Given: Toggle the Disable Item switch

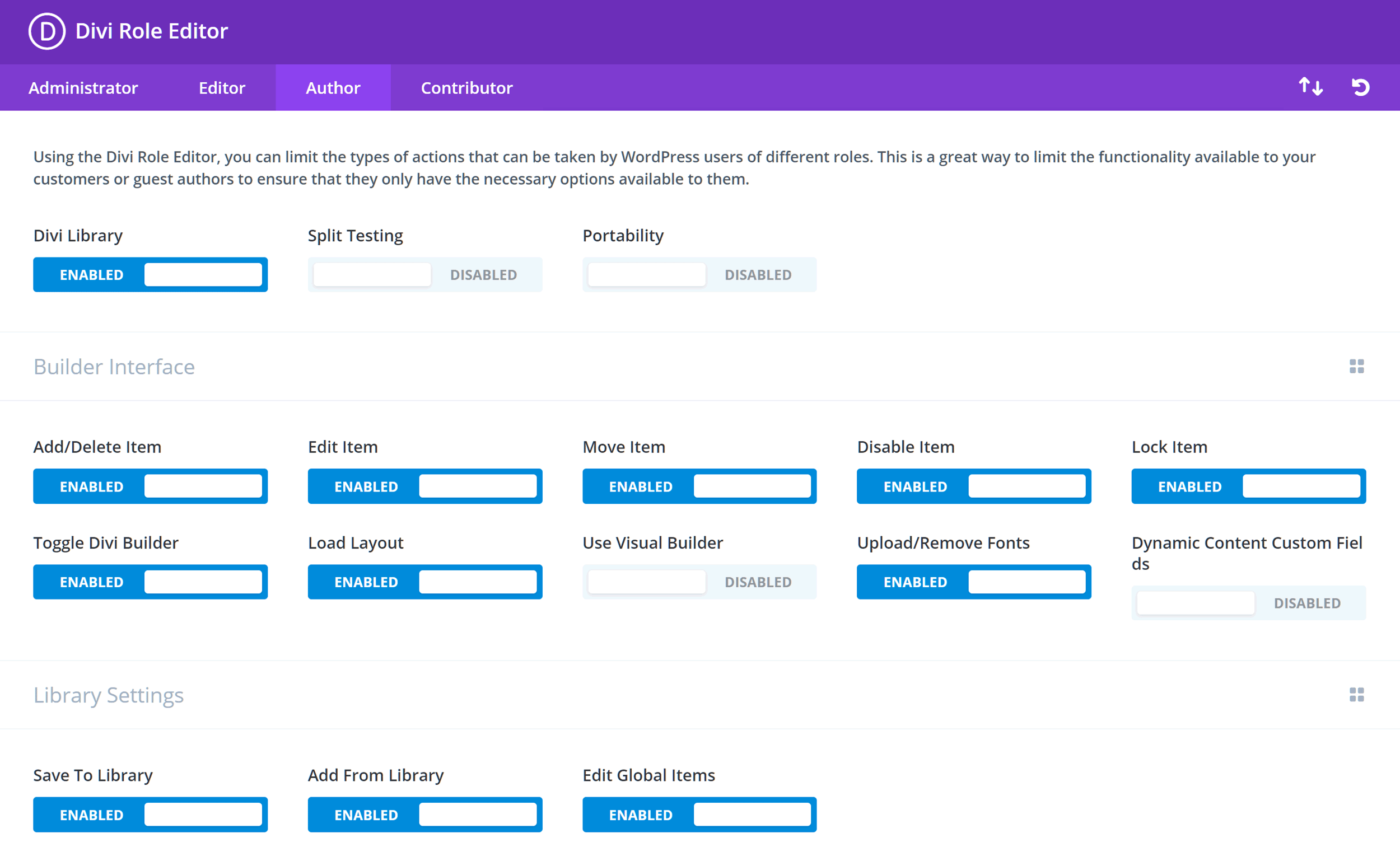Looking at the screenshot, I should (974, 486).
